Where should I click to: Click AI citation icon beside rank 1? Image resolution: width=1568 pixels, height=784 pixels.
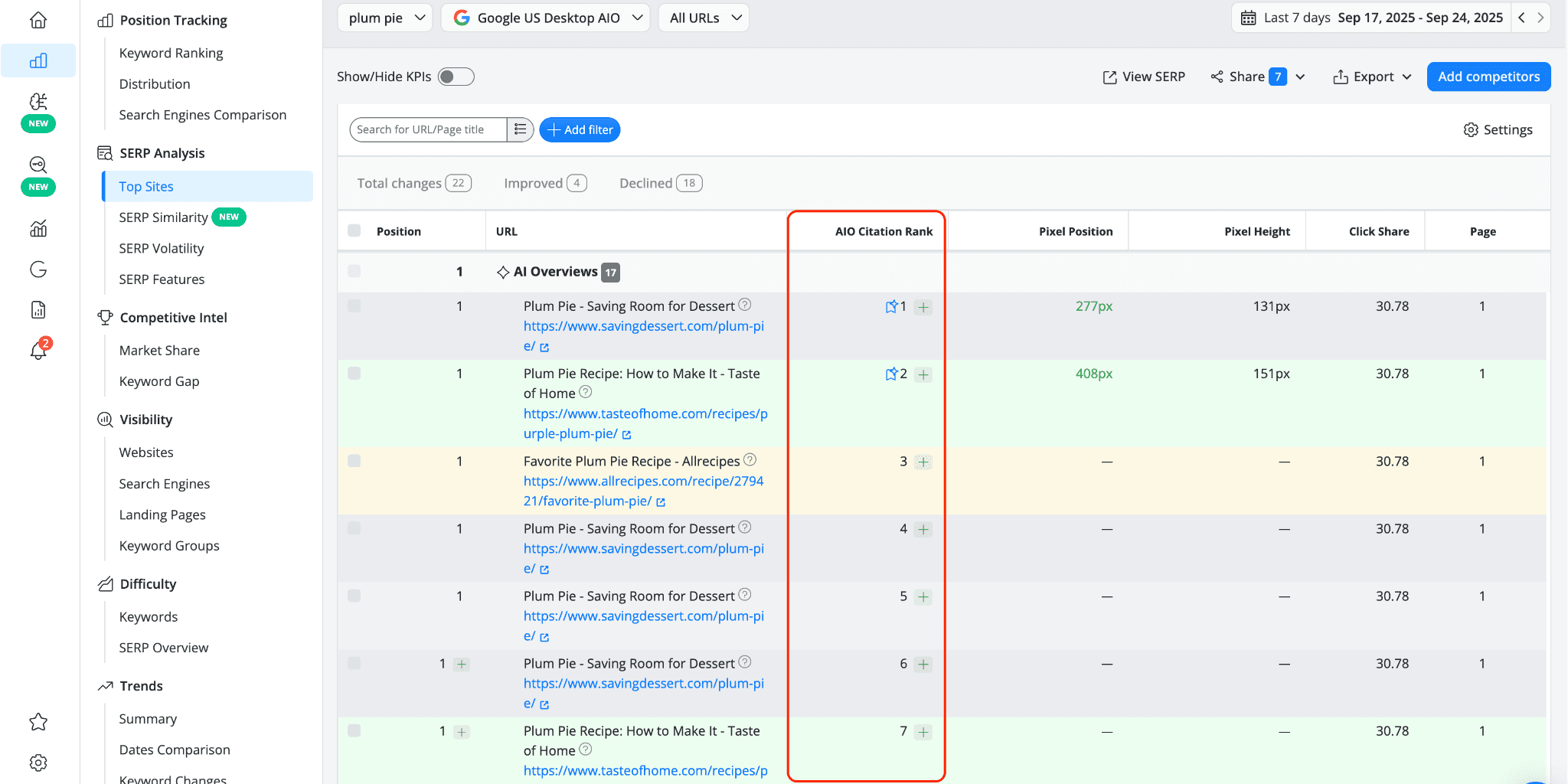(891, 306)
